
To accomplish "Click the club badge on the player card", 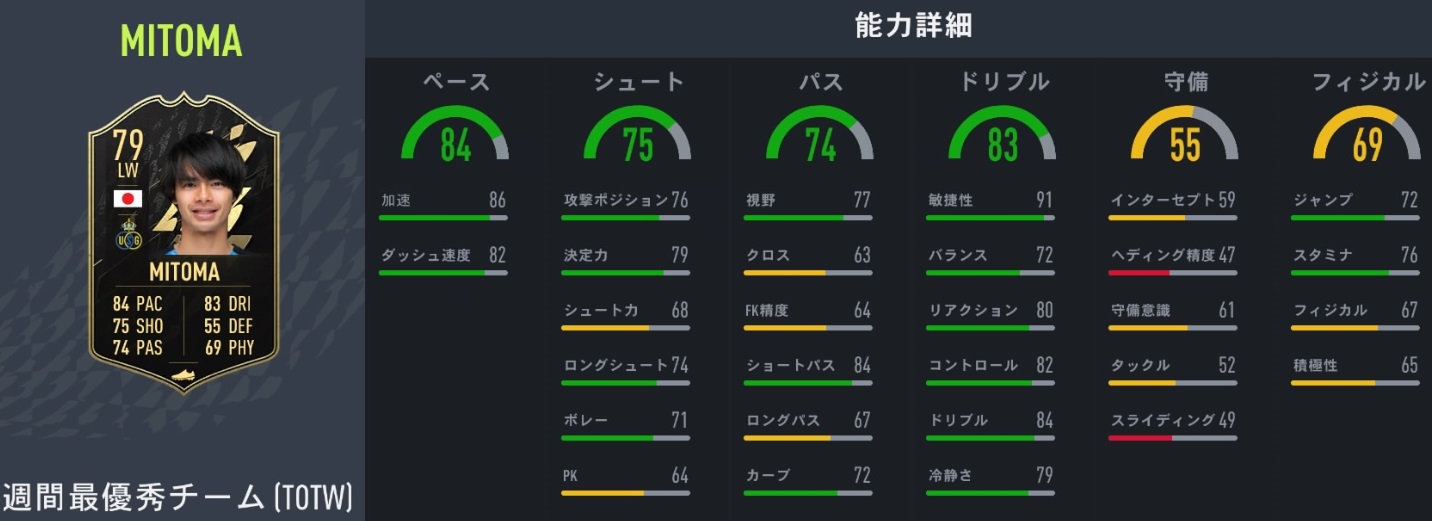I will [127, 234].
